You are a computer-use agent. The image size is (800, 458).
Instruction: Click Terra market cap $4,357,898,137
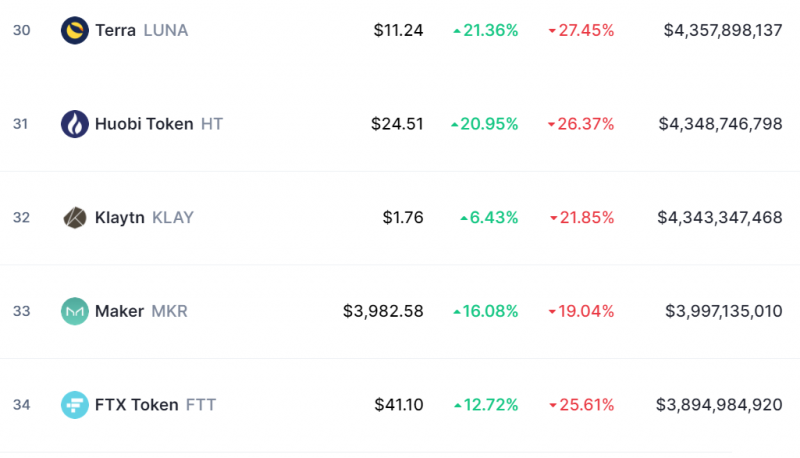pyautogui.click(x=723, y=31)
